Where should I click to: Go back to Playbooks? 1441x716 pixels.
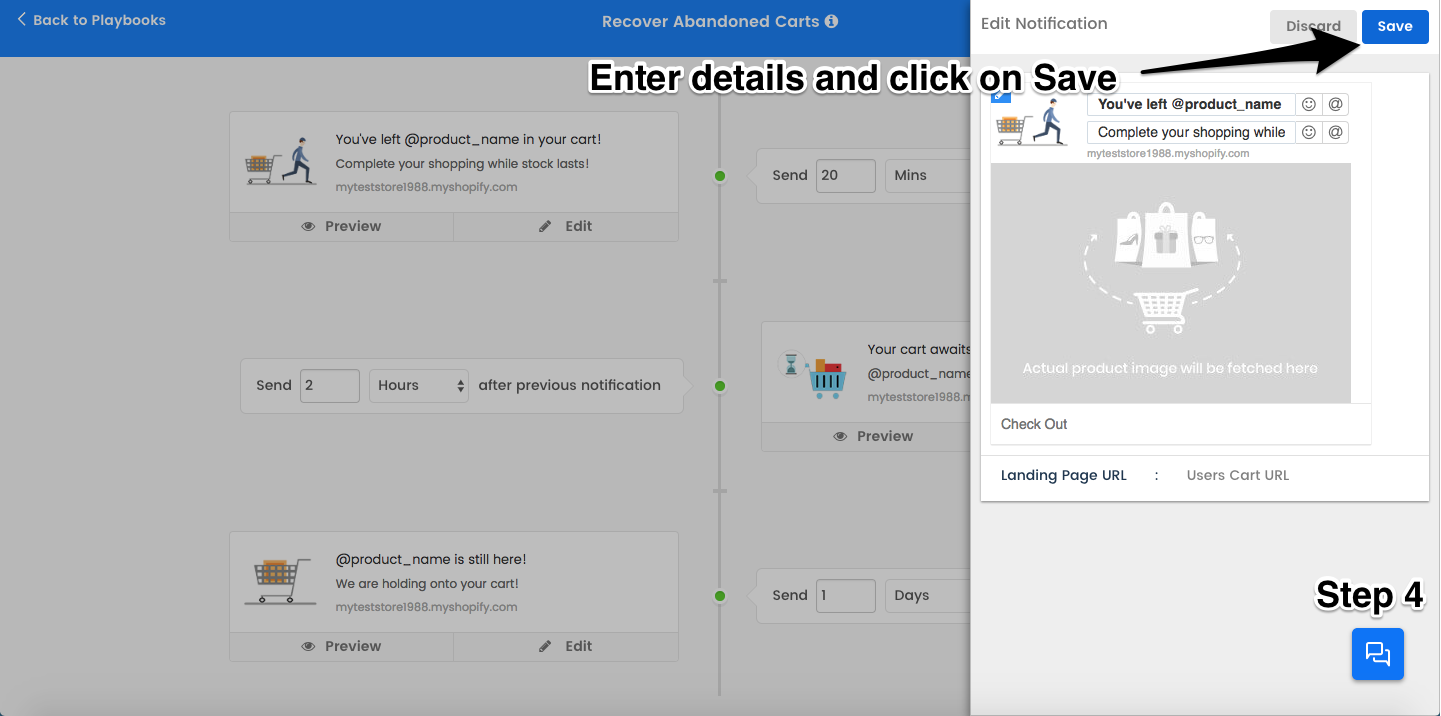[91, 20]
